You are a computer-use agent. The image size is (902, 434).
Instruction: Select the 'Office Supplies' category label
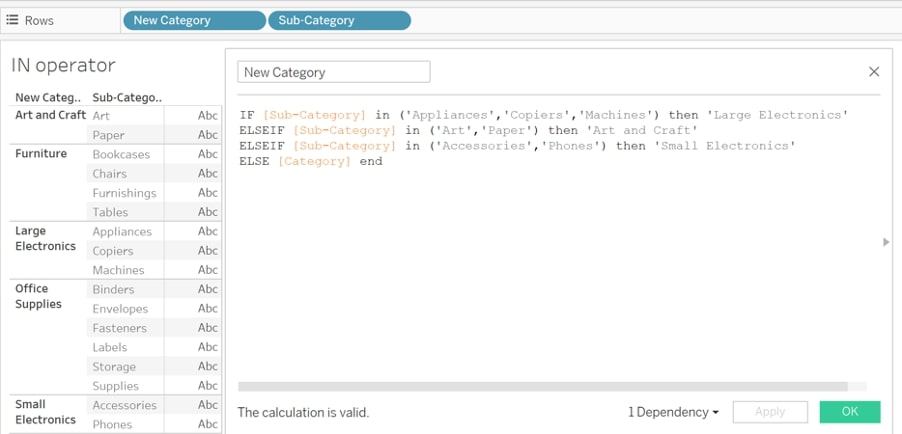(38, 296)
